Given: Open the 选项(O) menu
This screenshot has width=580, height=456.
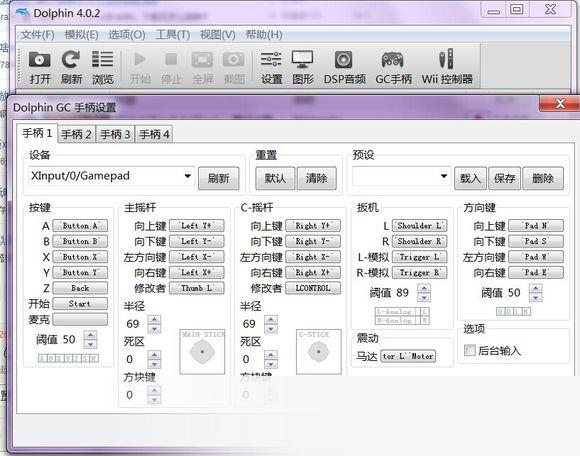Looking at the screenshot, I should pos(127,35).
